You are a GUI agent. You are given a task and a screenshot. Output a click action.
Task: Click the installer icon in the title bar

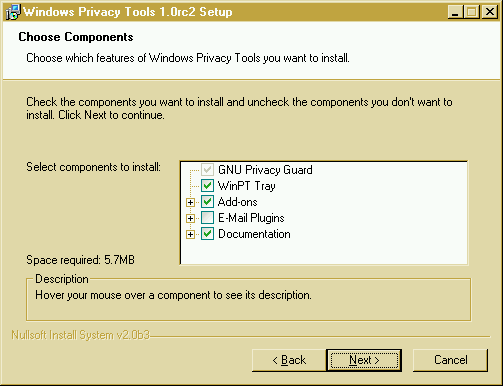[13, 12]
